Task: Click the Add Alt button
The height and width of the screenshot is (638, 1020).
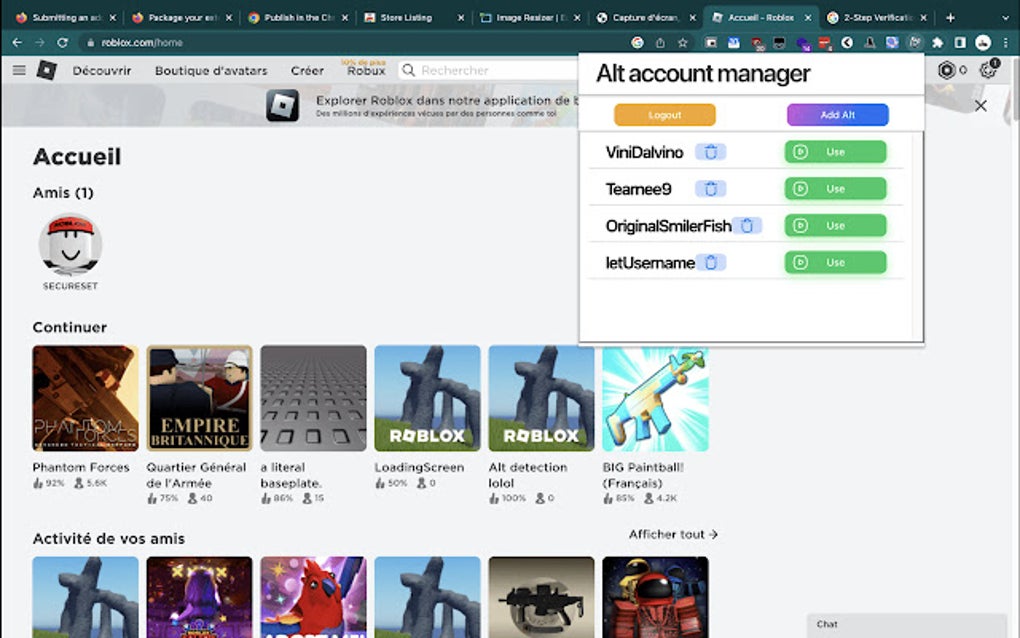Action: 837,115
